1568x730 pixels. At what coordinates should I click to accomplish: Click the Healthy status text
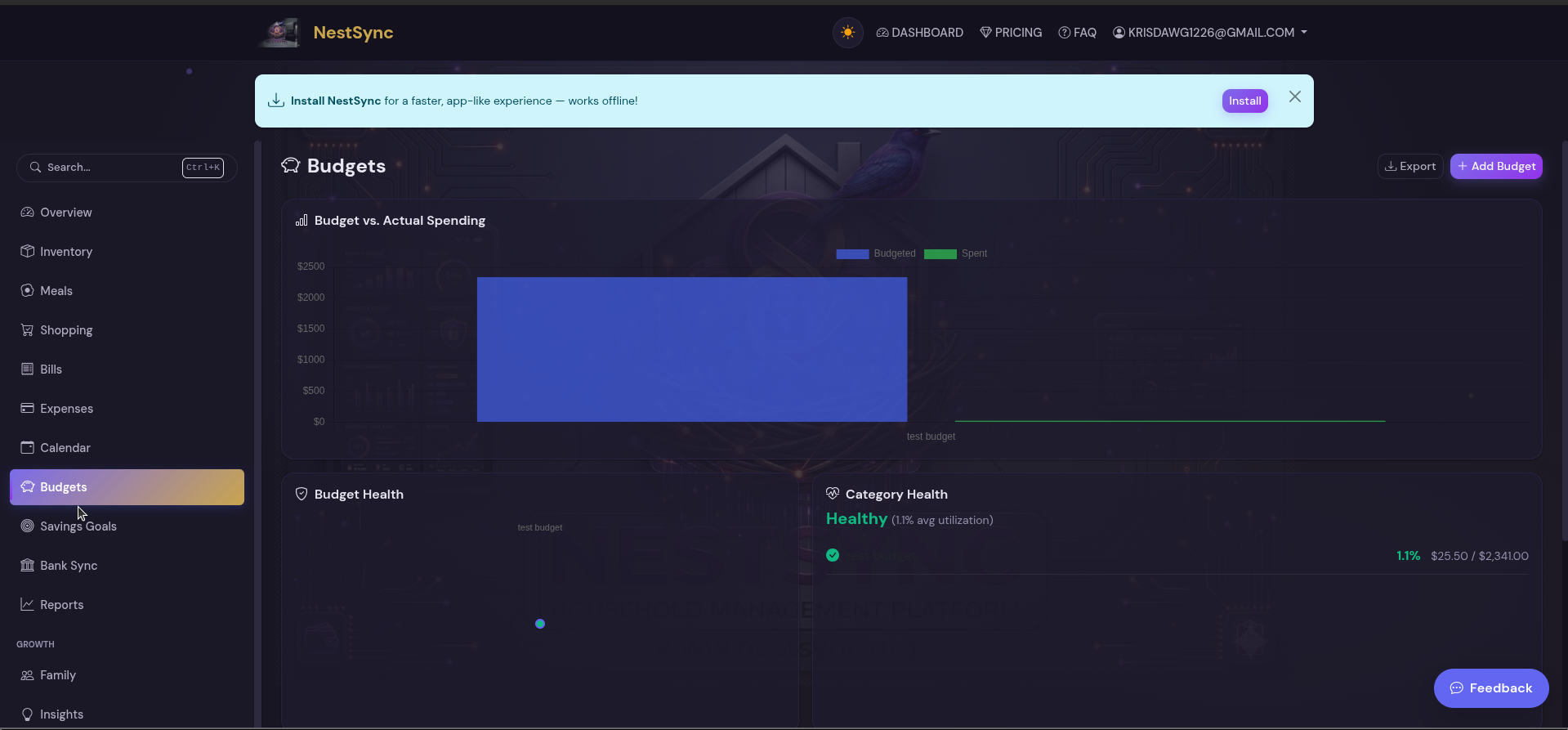[x=856, y=519]
